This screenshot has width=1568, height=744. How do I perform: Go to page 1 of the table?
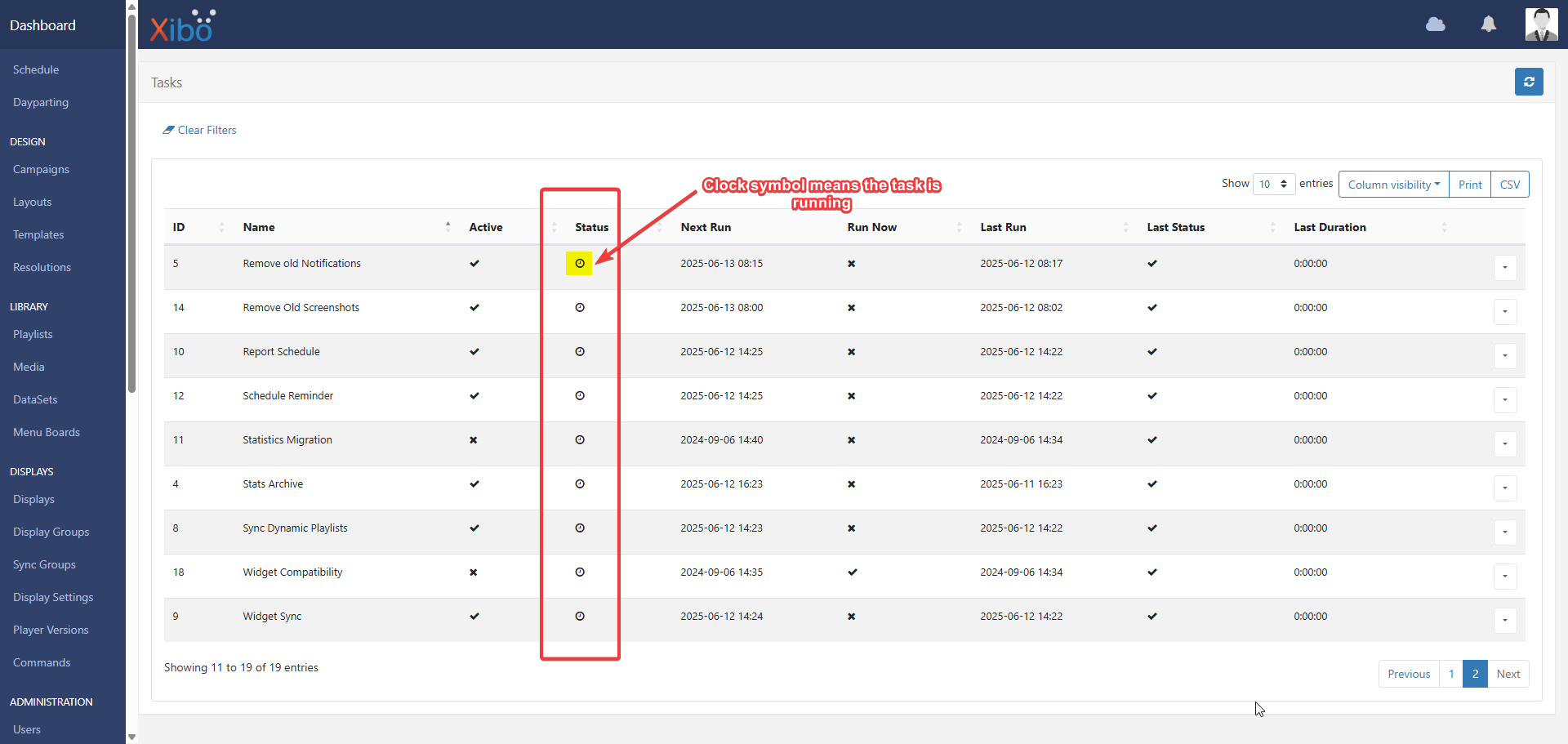pyautogui.click(x=1450, y=674)
